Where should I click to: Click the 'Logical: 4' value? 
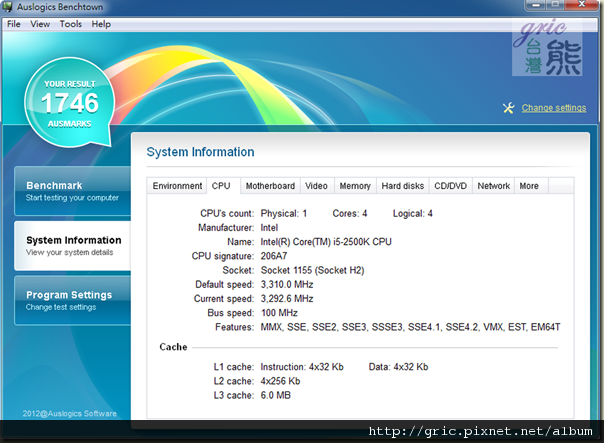point(413,213)
